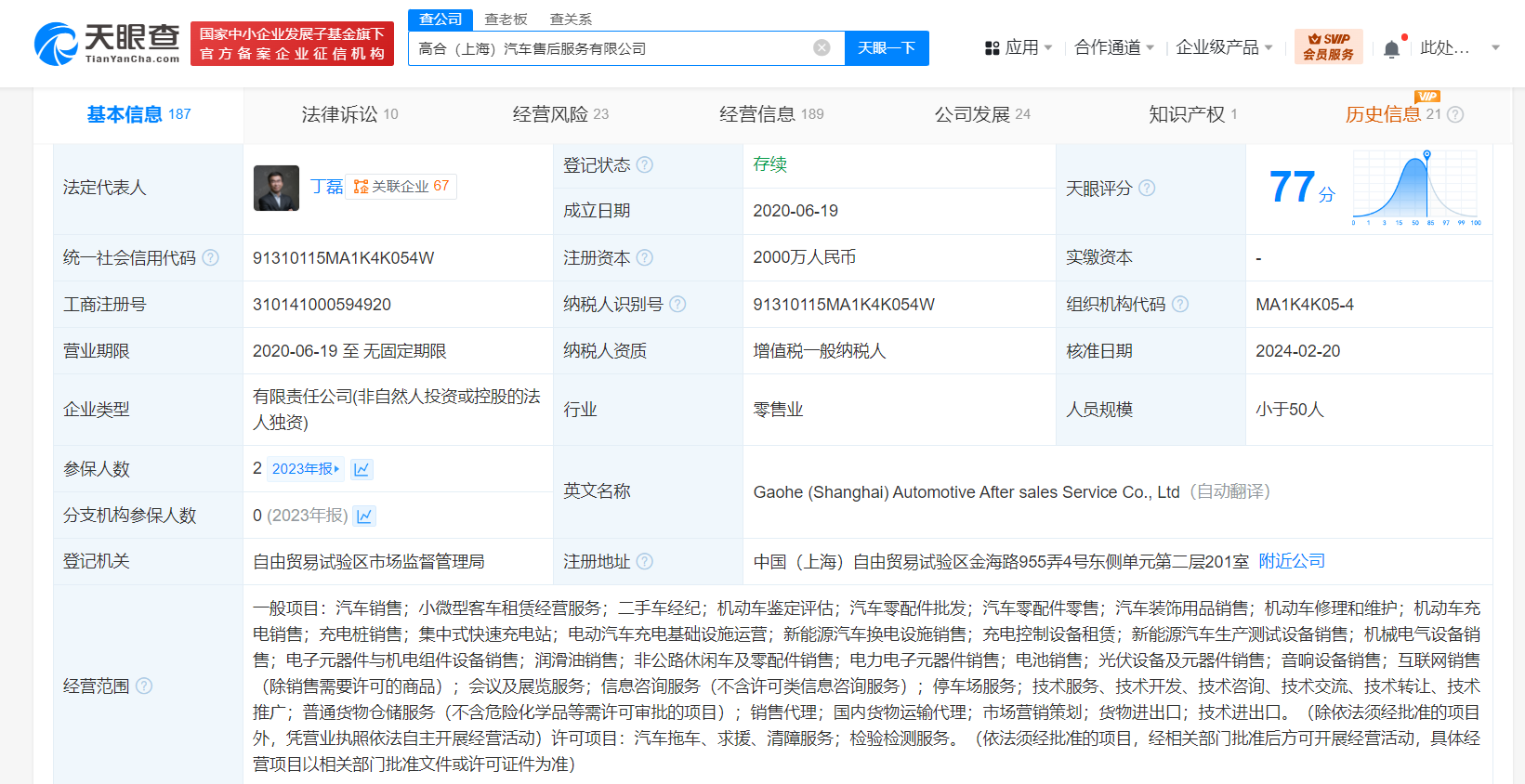Viewport: 1525px width, 784px height.
Task: Click the legal representative's photo thumbnail
Action: pyautogui.click(x=276, y=188)
